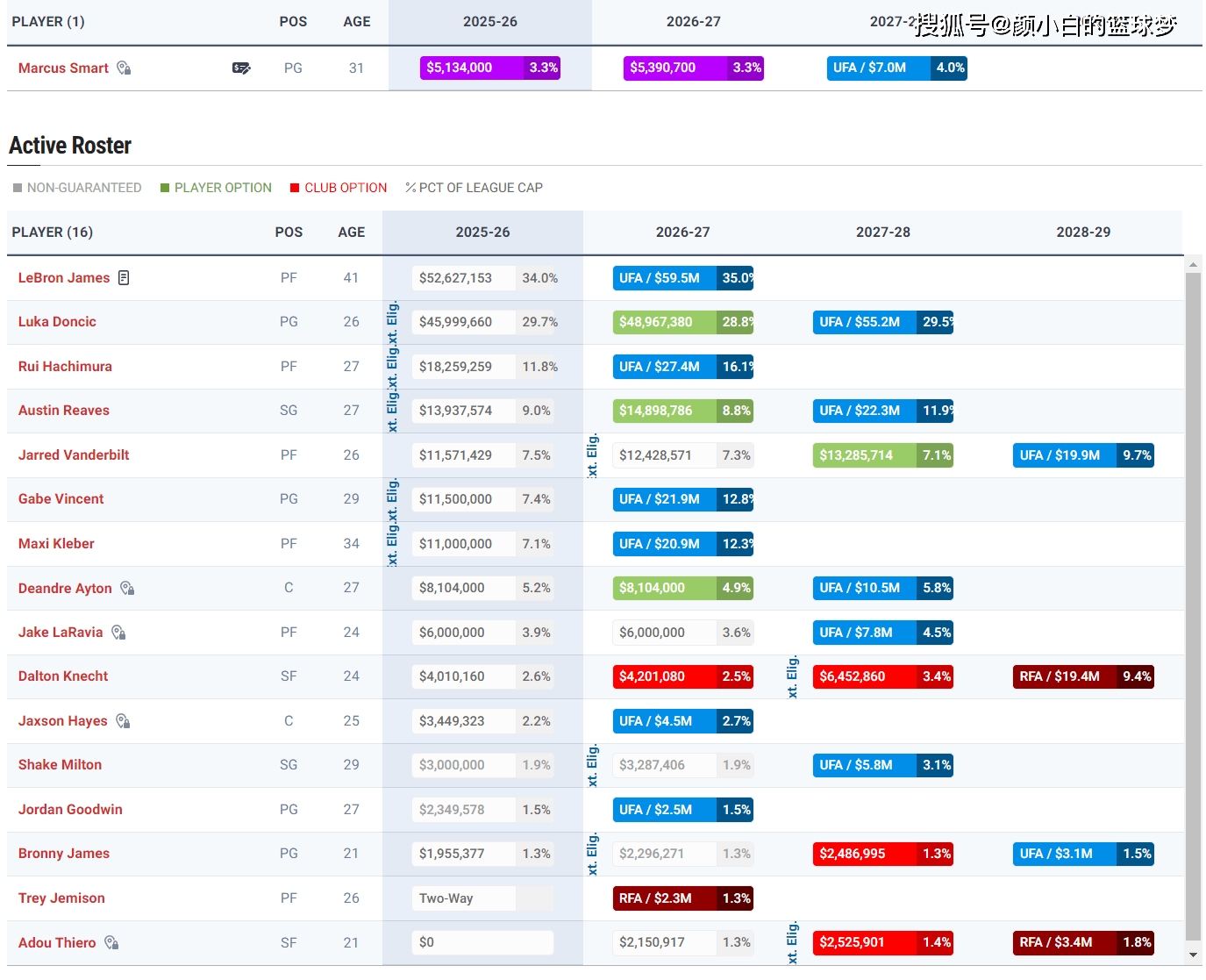1206x980 pixels.
Task: Click the scroll down arrow of the roster table
Action: point(1193,955)
